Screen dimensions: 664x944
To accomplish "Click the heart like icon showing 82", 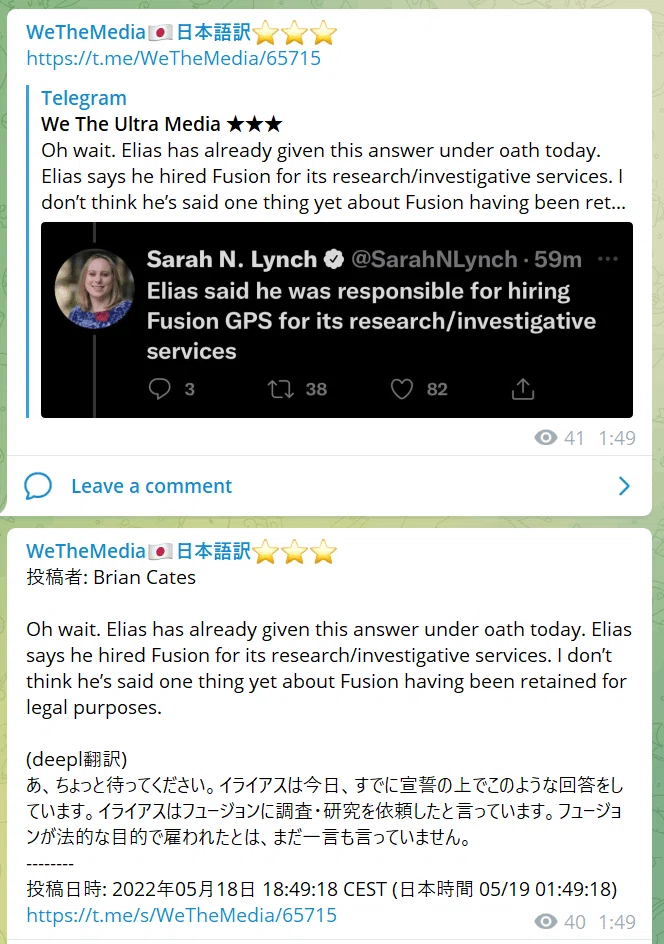I will point(402,389).
